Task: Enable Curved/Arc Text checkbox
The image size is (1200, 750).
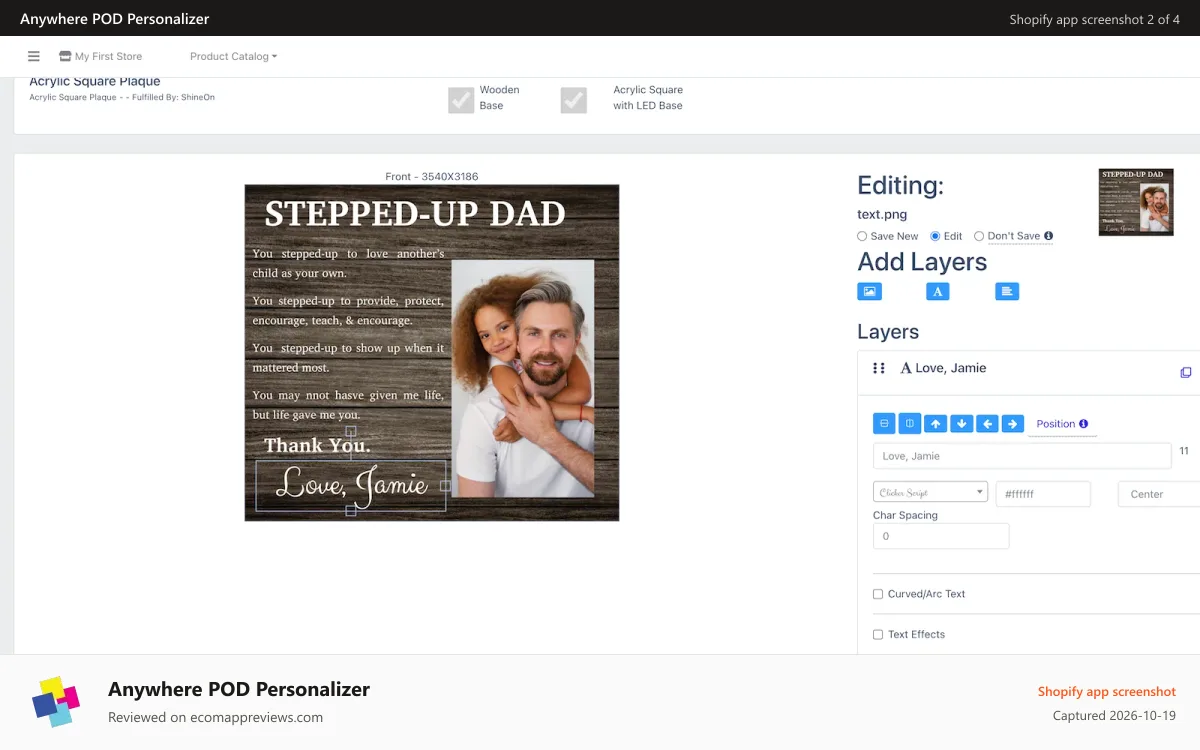Action: pos(878,594)
